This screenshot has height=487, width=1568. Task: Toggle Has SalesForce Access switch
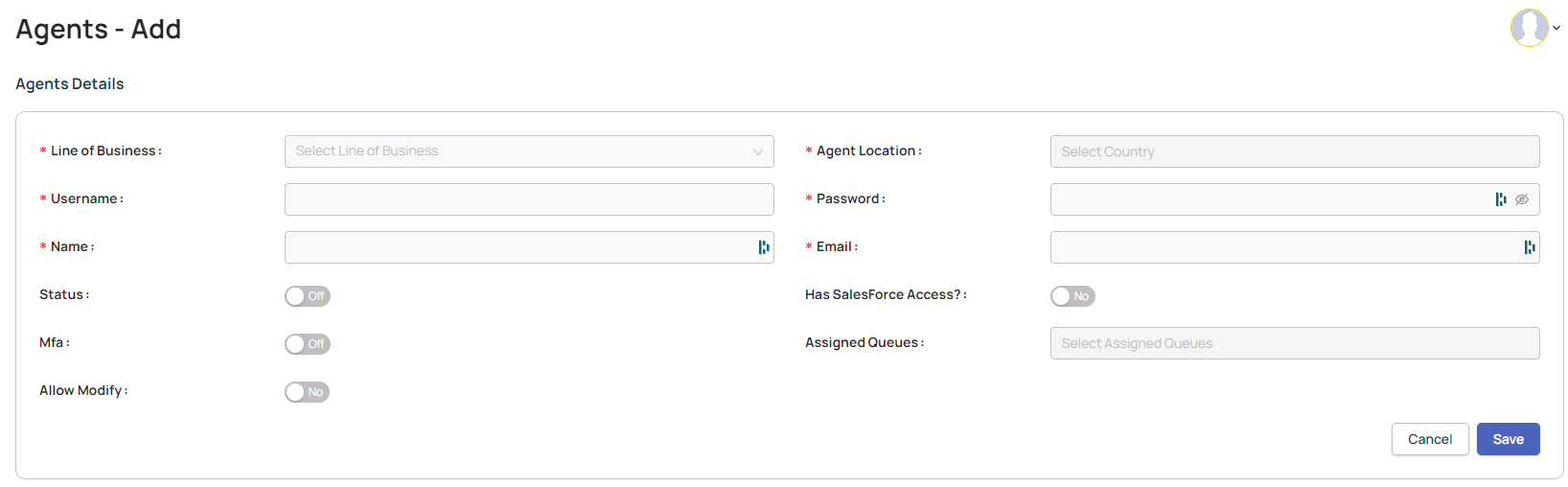[1072, 296]
